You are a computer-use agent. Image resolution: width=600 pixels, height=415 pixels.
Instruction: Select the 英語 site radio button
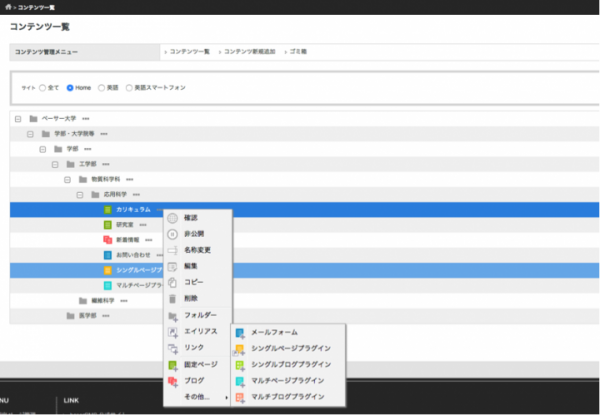[x=101, y=88]
